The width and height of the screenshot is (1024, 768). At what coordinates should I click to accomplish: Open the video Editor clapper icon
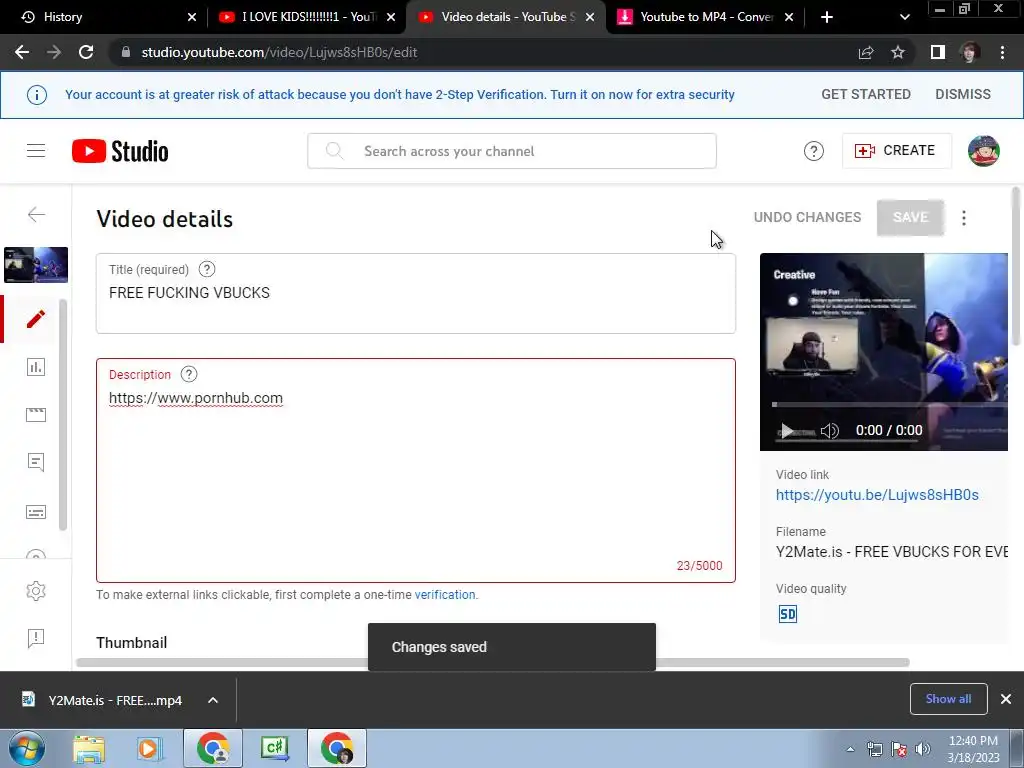[x=36, y=415]
